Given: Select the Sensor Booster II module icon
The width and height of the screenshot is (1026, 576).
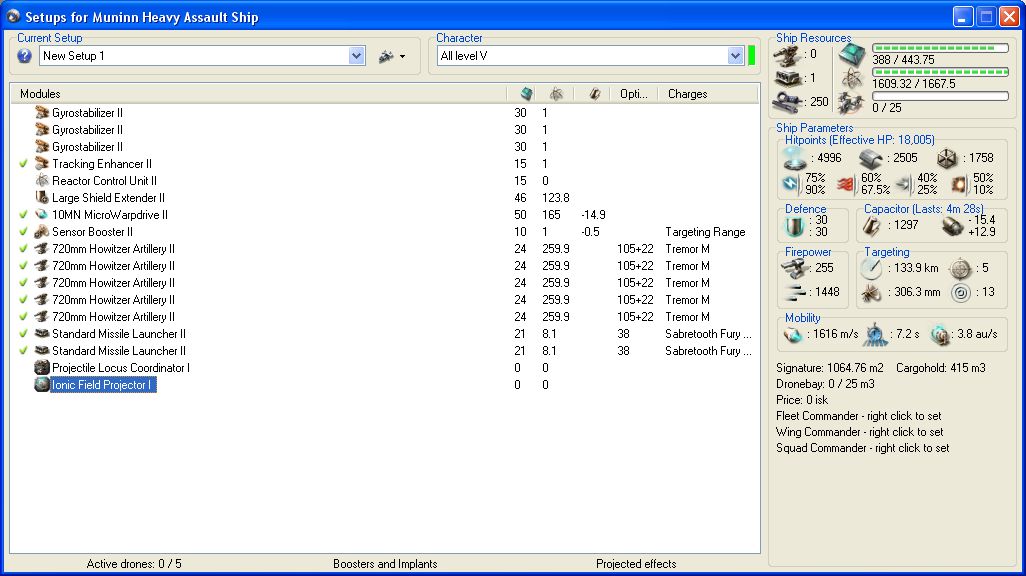Looking at the screenshot, I should (42, 232).
